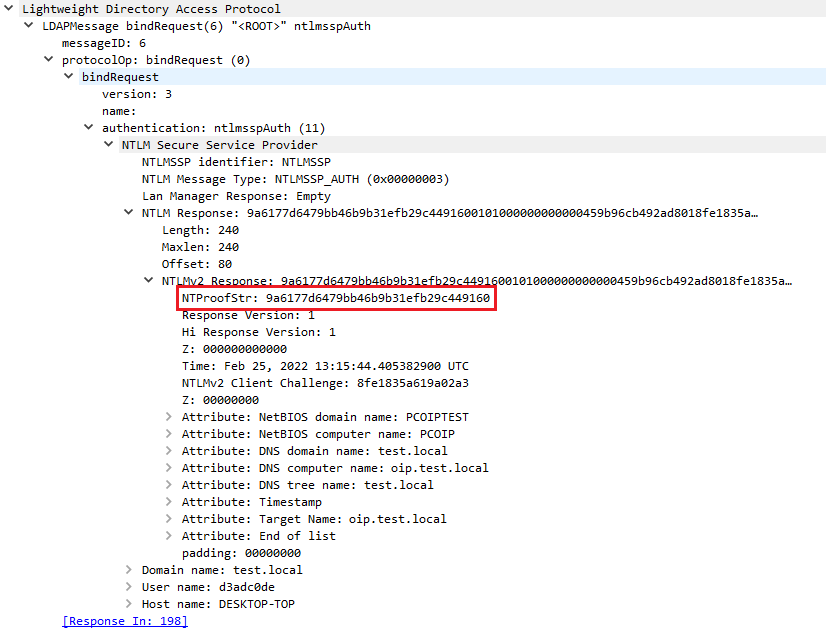Screen dimensions: 826x637
Task: Collapse the NTLMv2 Response node
Action: pos(149,280)
